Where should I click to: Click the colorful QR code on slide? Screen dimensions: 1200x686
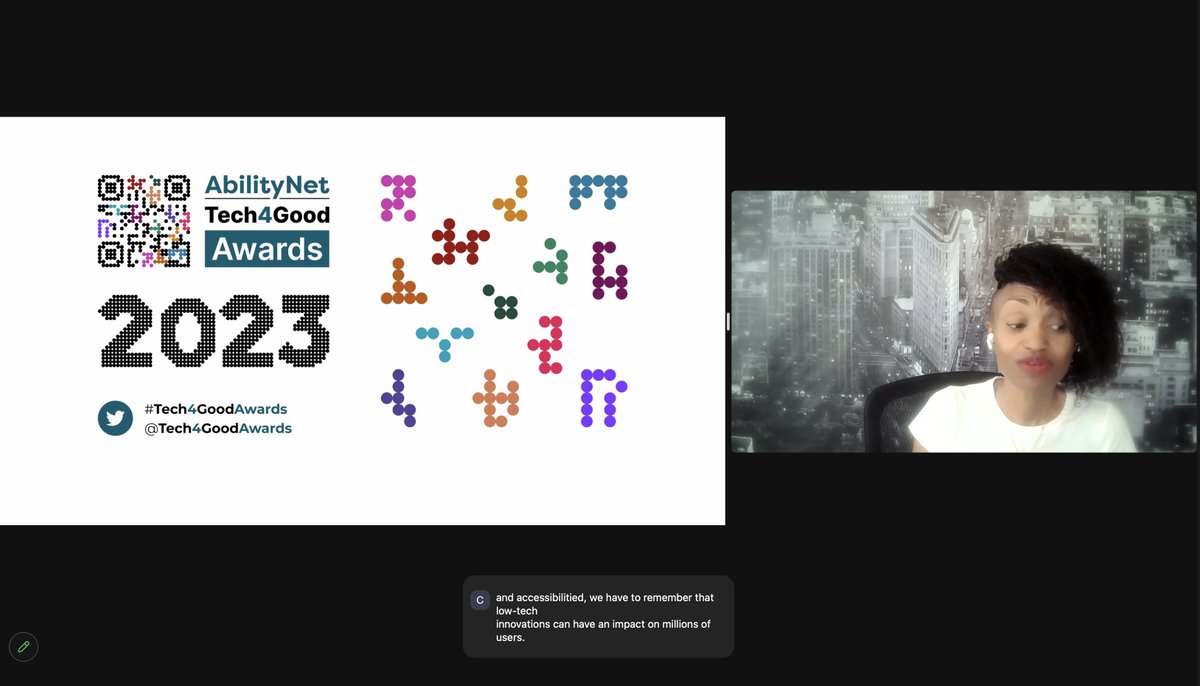(x=144, y=221)
